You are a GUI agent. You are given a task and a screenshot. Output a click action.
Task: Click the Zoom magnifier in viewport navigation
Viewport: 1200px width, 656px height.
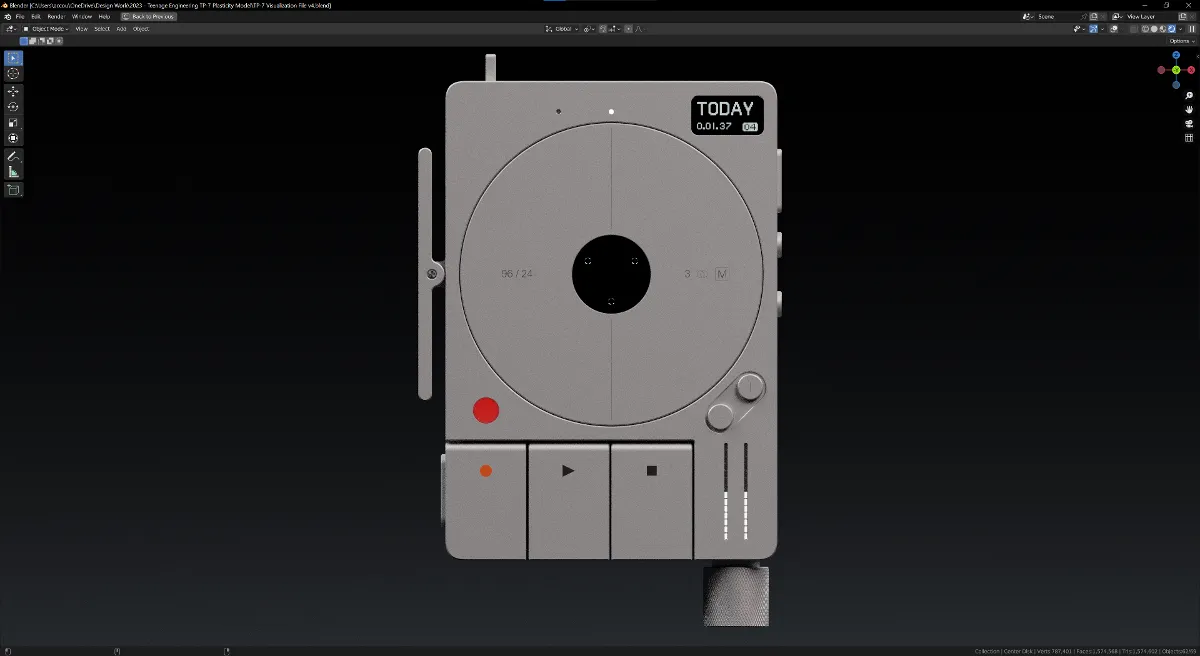(1189, 95)
